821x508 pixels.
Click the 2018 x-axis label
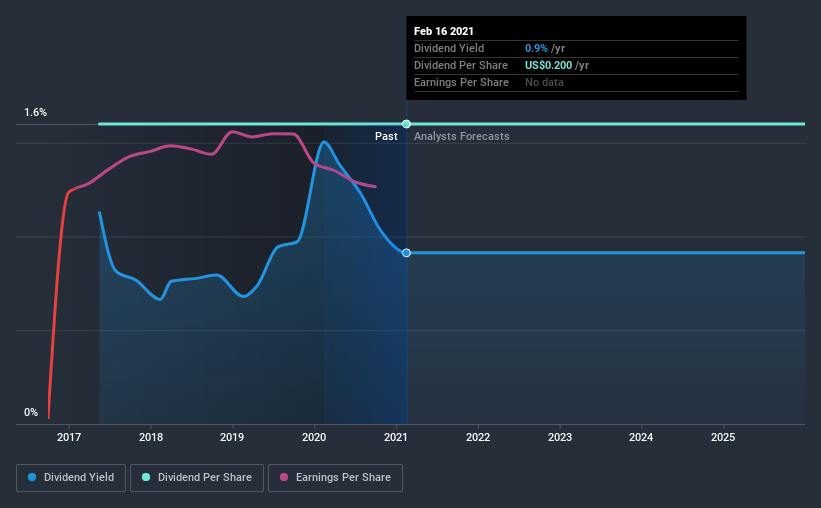pos(151,437)
